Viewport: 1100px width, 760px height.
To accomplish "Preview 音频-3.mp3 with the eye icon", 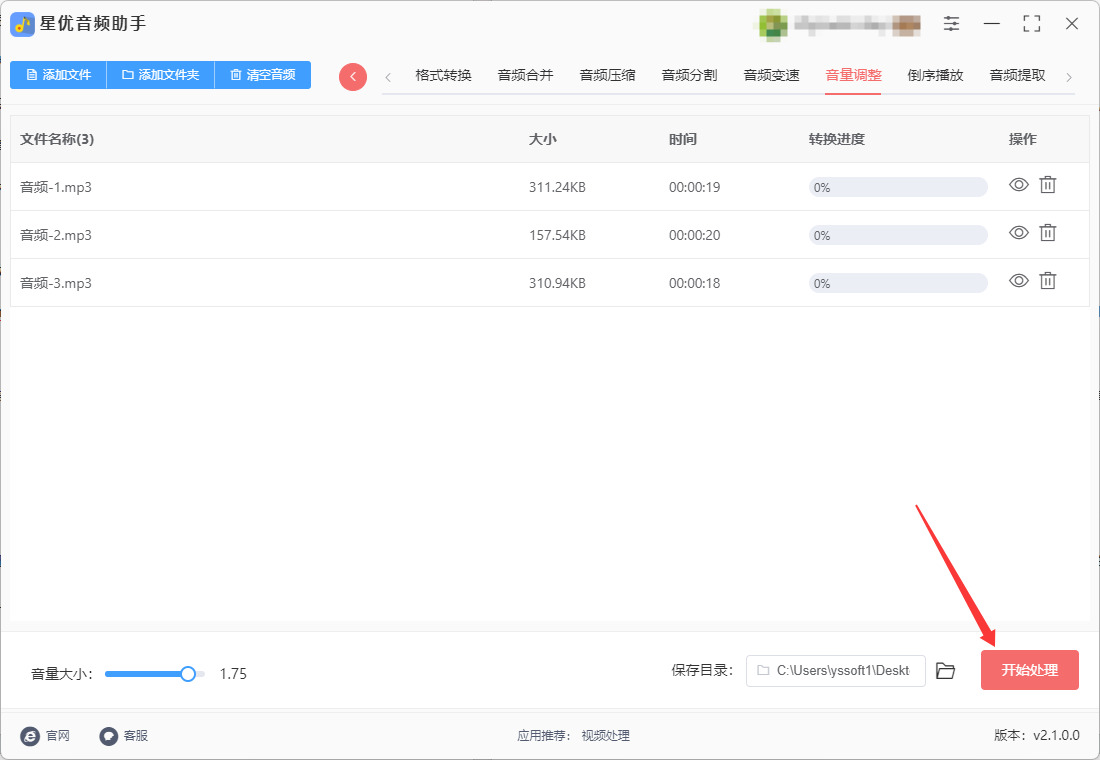I will click(1019, 281).
